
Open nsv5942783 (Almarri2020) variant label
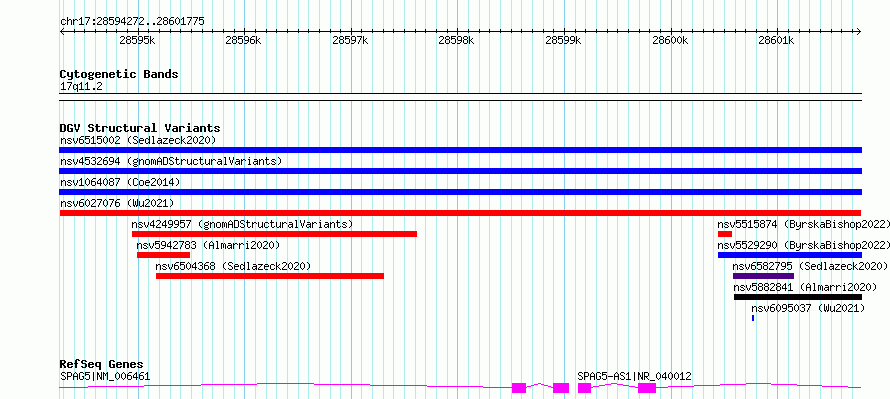(208, 245)
